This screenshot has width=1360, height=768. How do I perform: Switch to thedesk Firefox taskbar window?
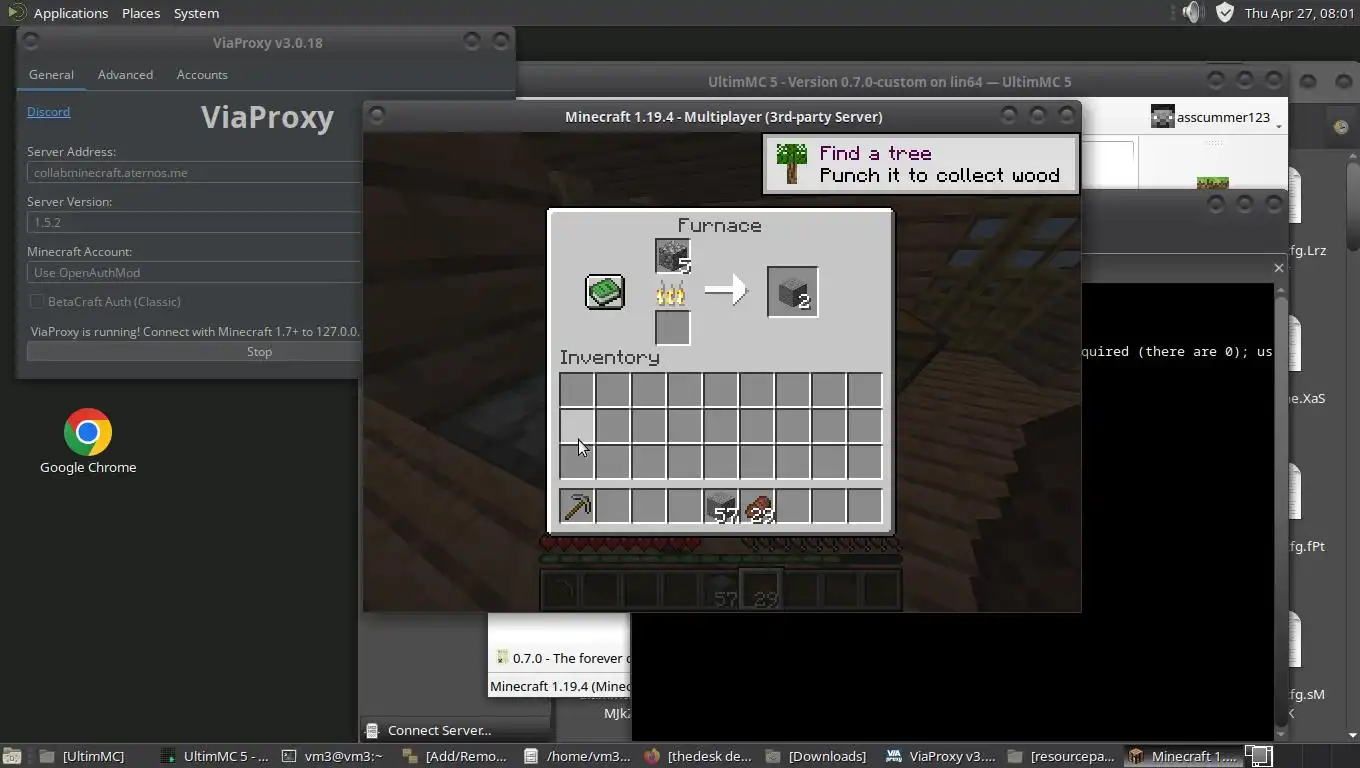pos(699,756)
